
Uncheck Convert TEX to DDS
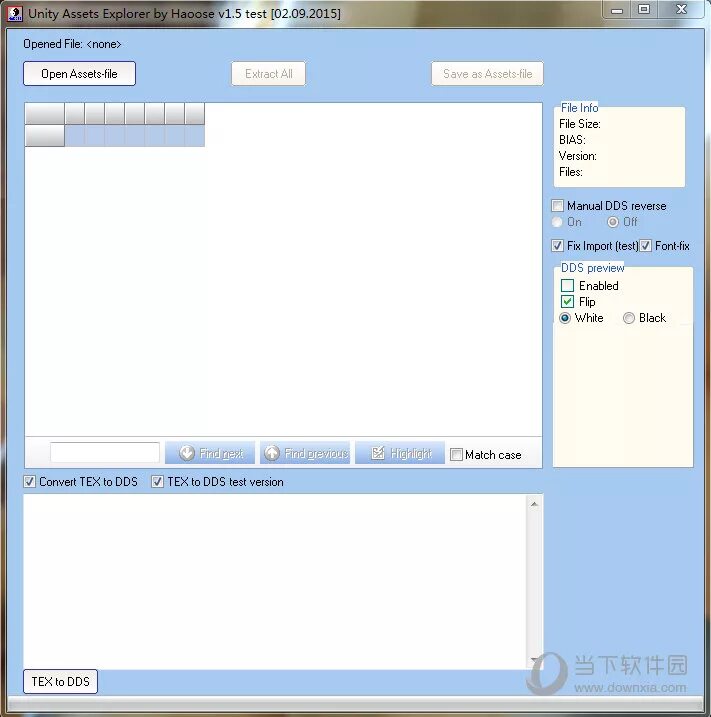point(29,482)
